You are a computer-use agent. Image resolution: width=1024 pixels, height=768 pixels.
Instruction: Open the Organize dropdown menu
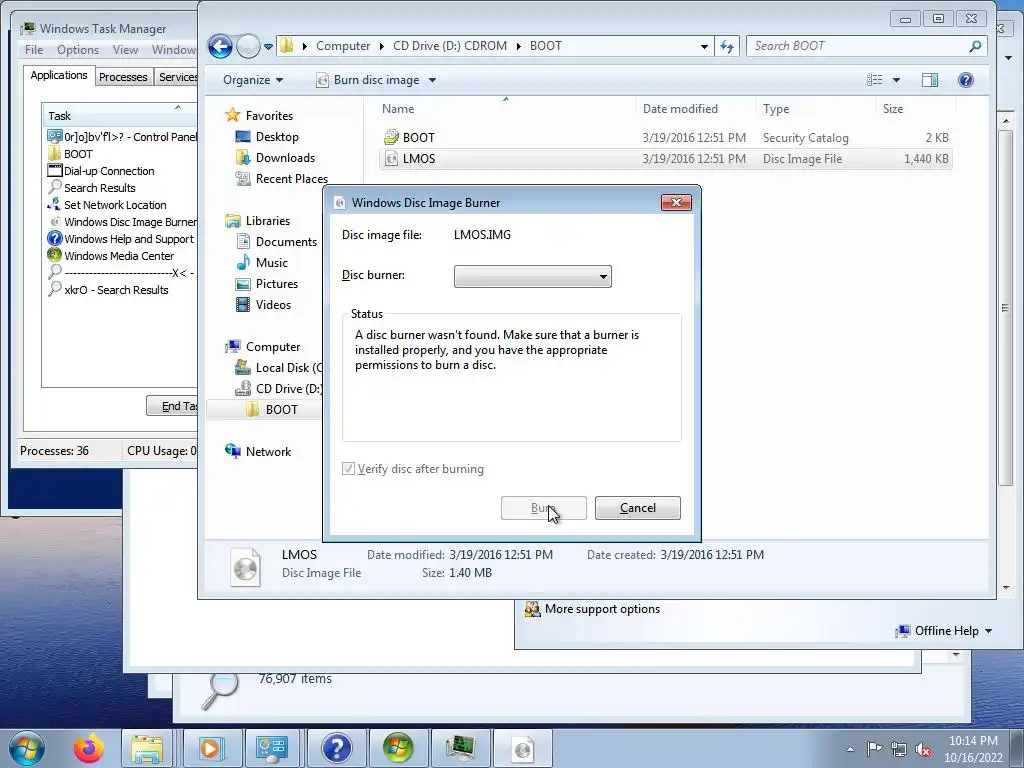click(x=253, y=80)
